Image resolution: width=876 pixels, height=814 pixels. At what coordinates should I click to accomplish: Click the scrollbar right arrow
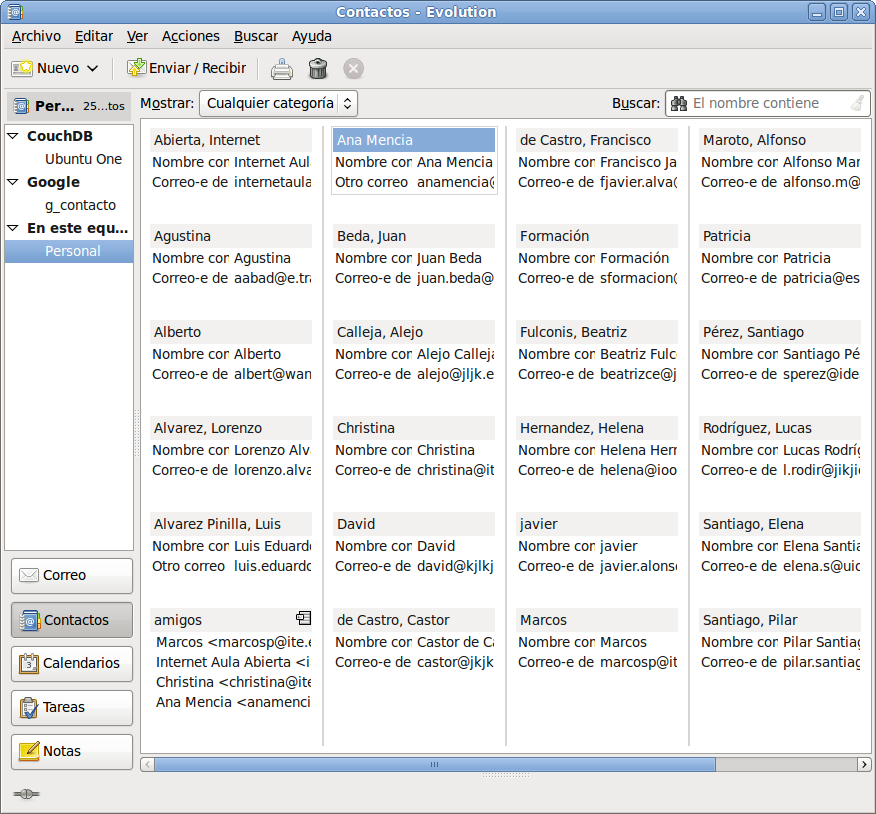[x=864, y=764]
